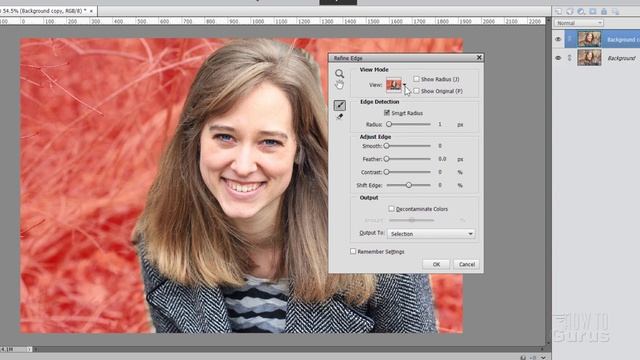Adjust the Feather slider
Viewport: 640px width, 360px height.
(x=408, y=159)
